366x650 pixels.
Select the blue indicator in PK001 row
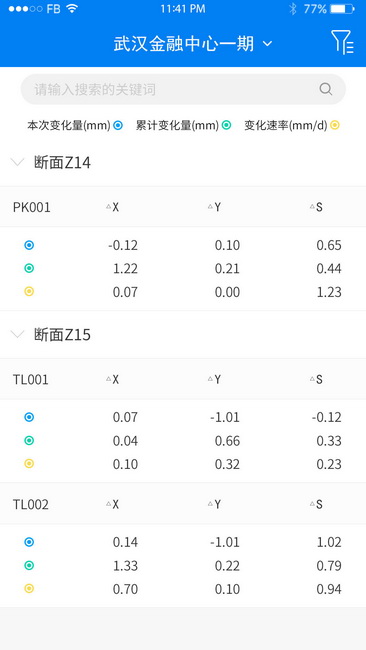(29, 245)
